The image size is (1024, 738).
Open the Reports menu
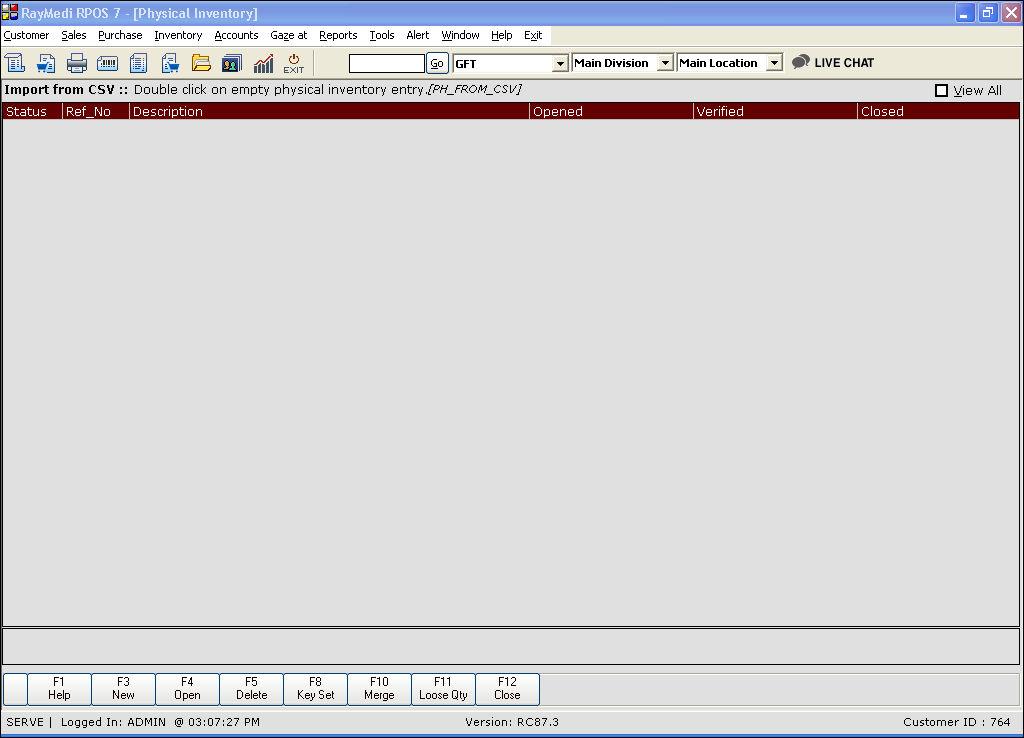[338, 35]
